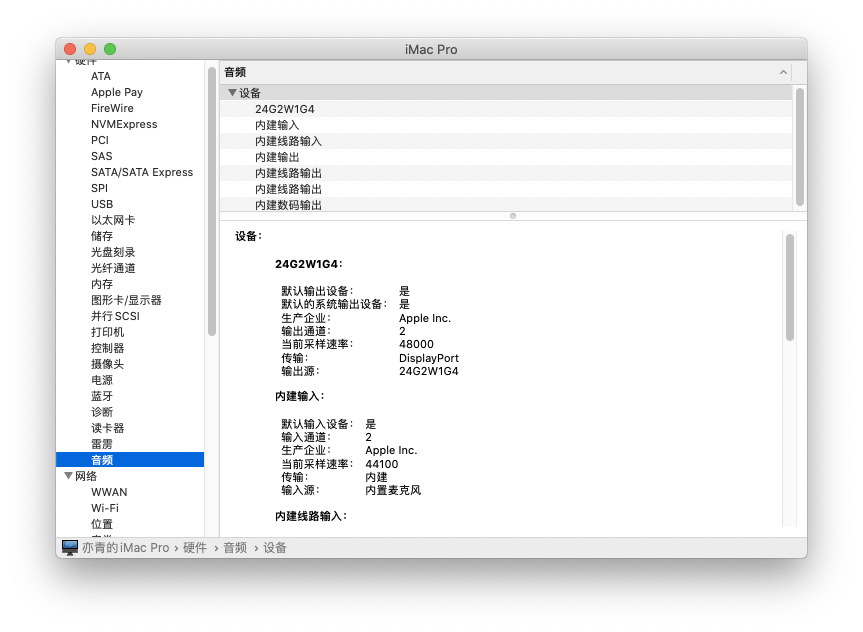Select 电源 in the sidebar
Image resolution: width=863 pixels, height=632 pixels.
click(102, 379)
